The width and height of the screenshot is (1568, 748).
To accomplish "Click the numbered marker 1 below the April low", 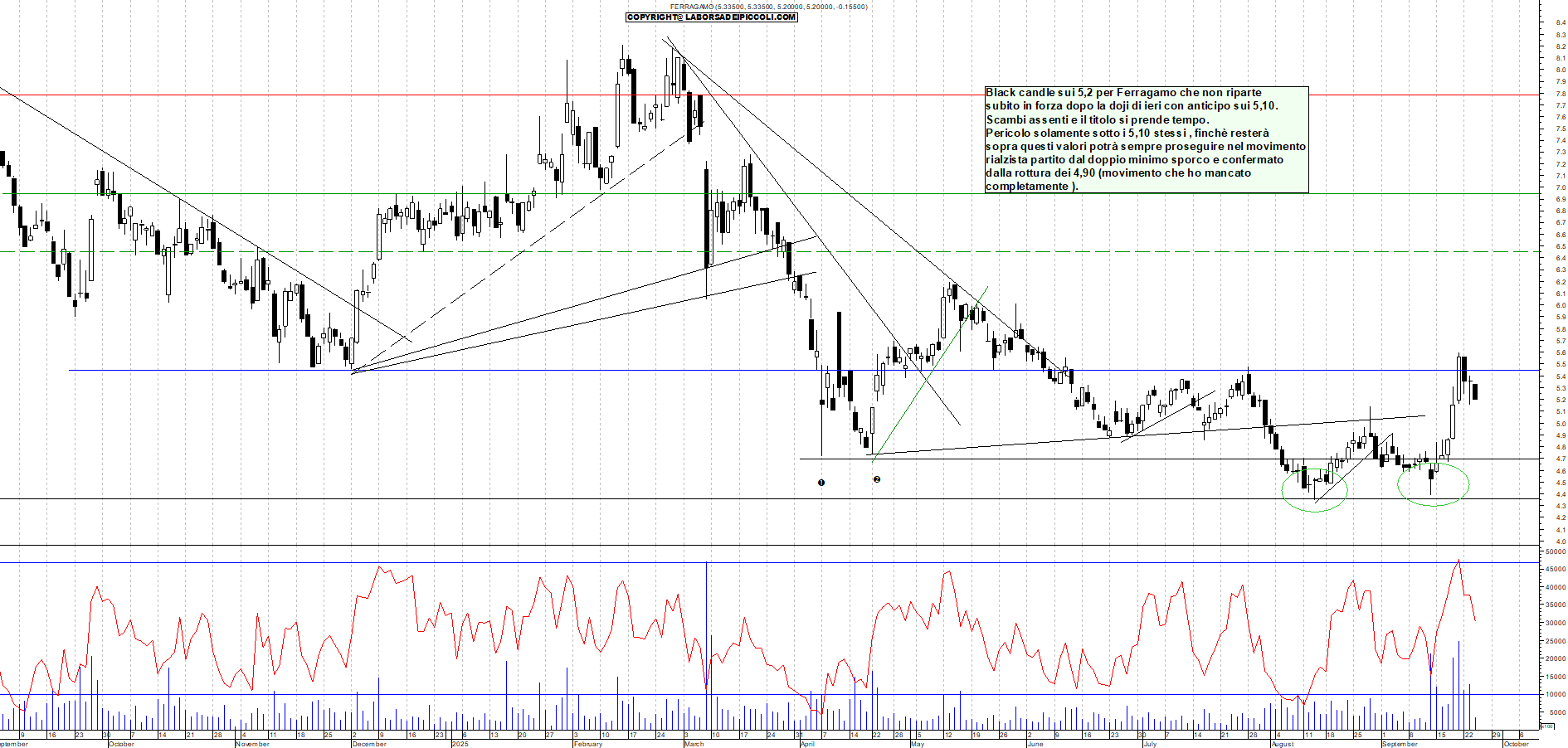I will 821,483.
